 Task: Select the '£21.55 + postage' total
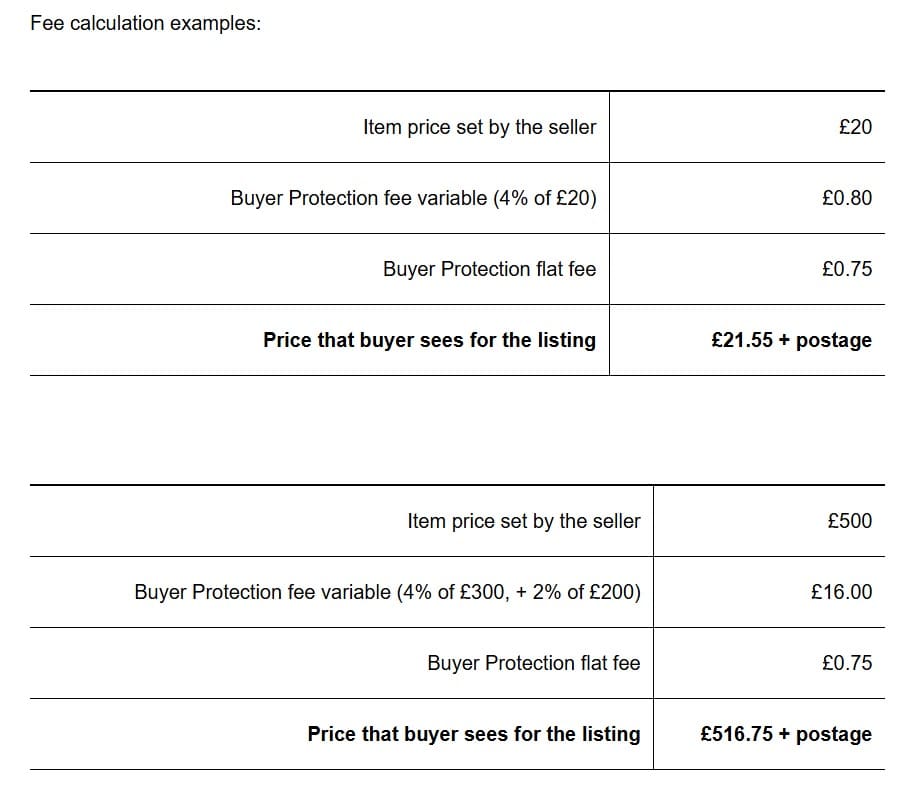pos(791,340)
